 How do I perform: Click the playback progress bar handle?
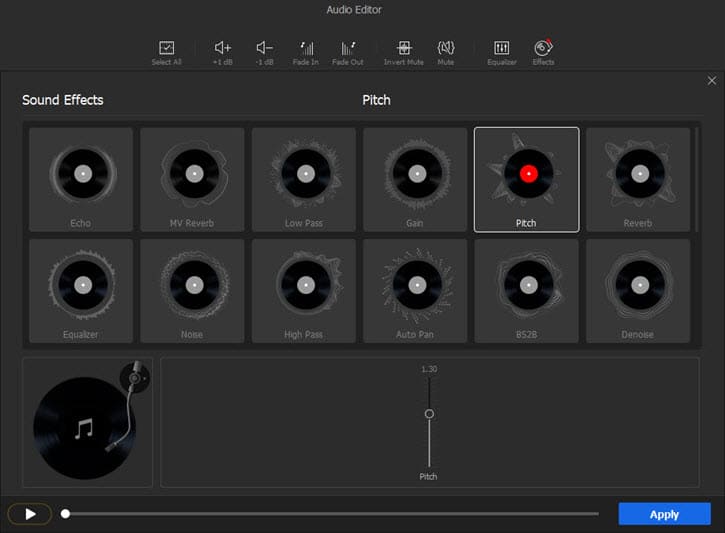(x=66, y=514)
